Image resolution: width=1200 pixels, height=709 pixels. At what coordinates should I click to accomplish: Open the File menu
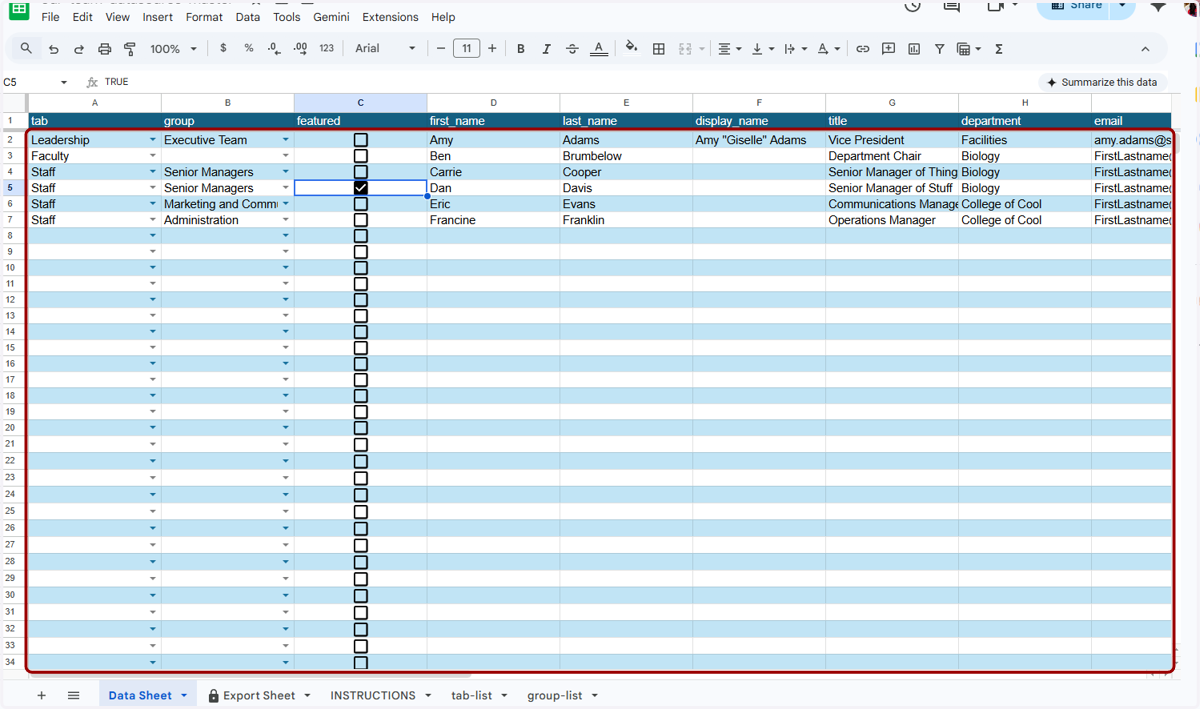coord(50,17)
